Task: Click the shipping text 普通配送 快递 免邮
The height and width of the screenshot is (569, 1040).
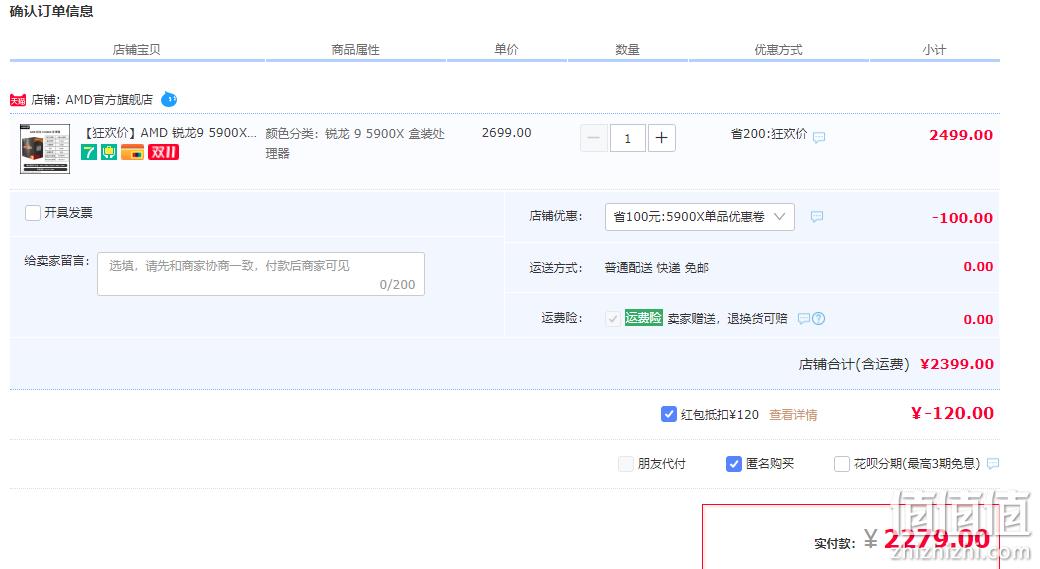Action: [657, 268]
